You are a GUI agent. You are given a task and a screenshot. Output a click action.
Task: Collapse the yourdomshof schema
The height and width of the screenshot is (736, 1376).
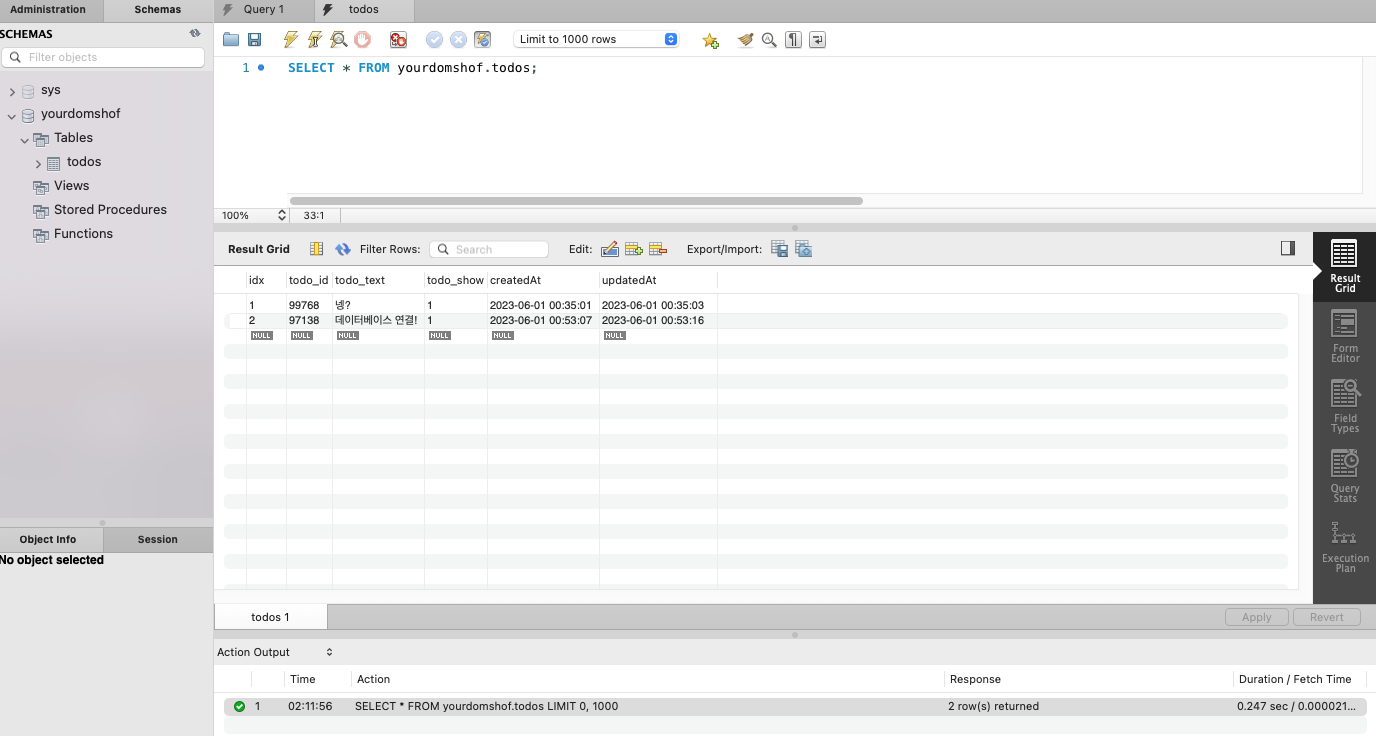pos(12,115)
